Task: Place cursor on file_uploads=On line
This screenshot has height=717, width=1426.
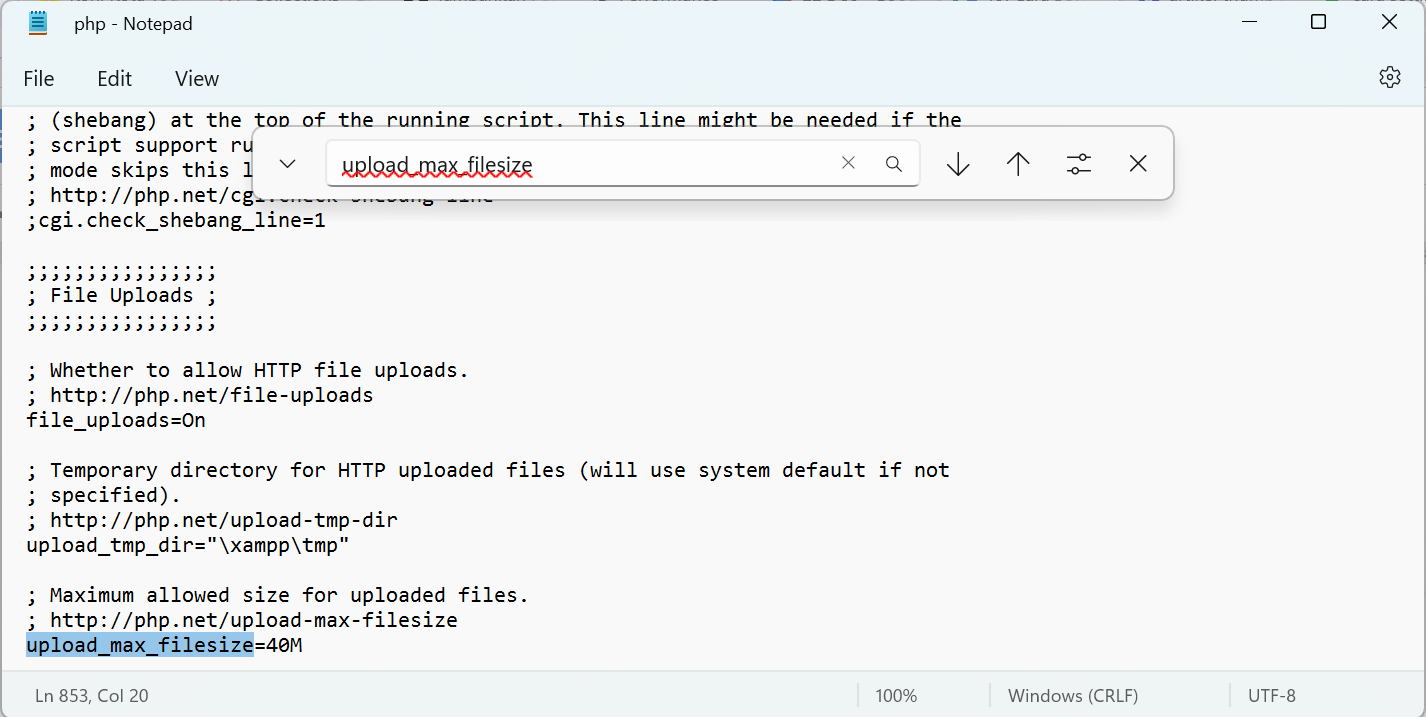Action: (116, 421)
